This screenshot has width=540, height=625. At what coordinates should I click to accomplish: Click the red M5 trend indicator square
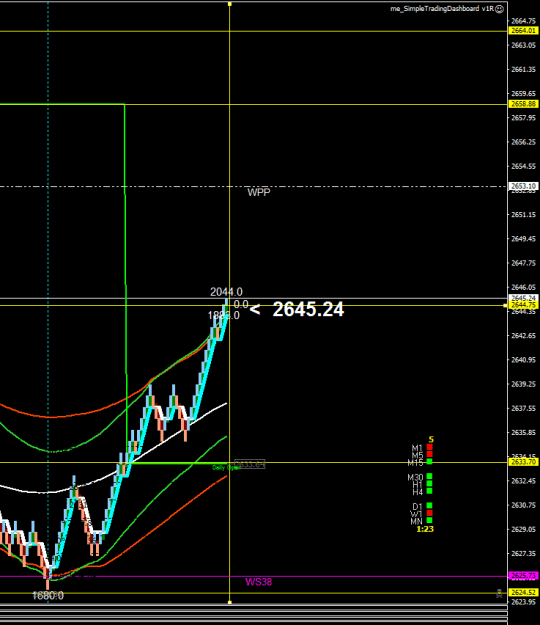click(x=430, y=454)
